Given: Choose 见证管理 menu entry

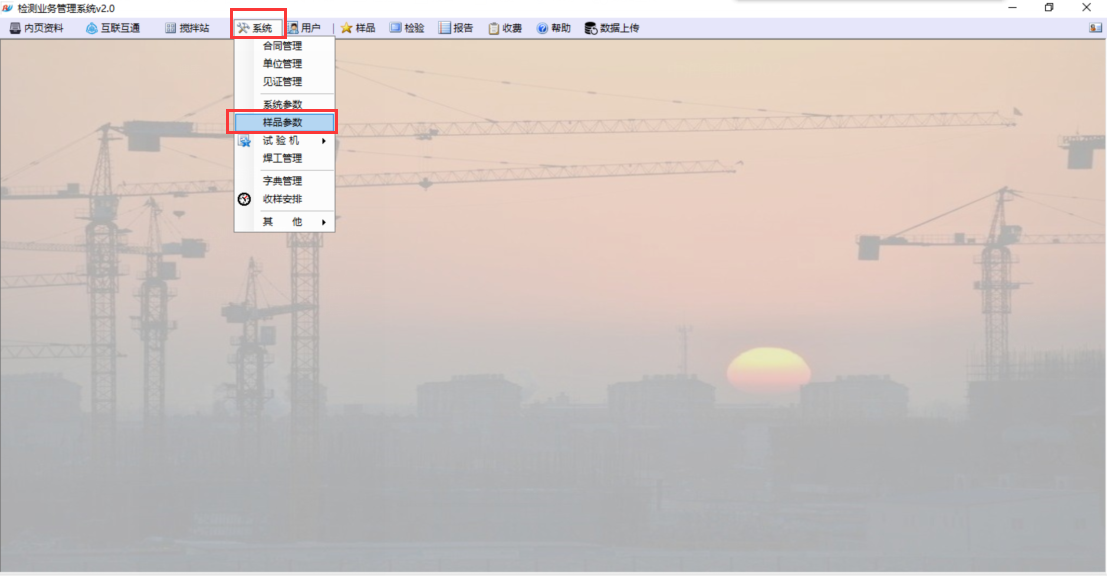Looking at the screenshot, I should click(285, 82).
